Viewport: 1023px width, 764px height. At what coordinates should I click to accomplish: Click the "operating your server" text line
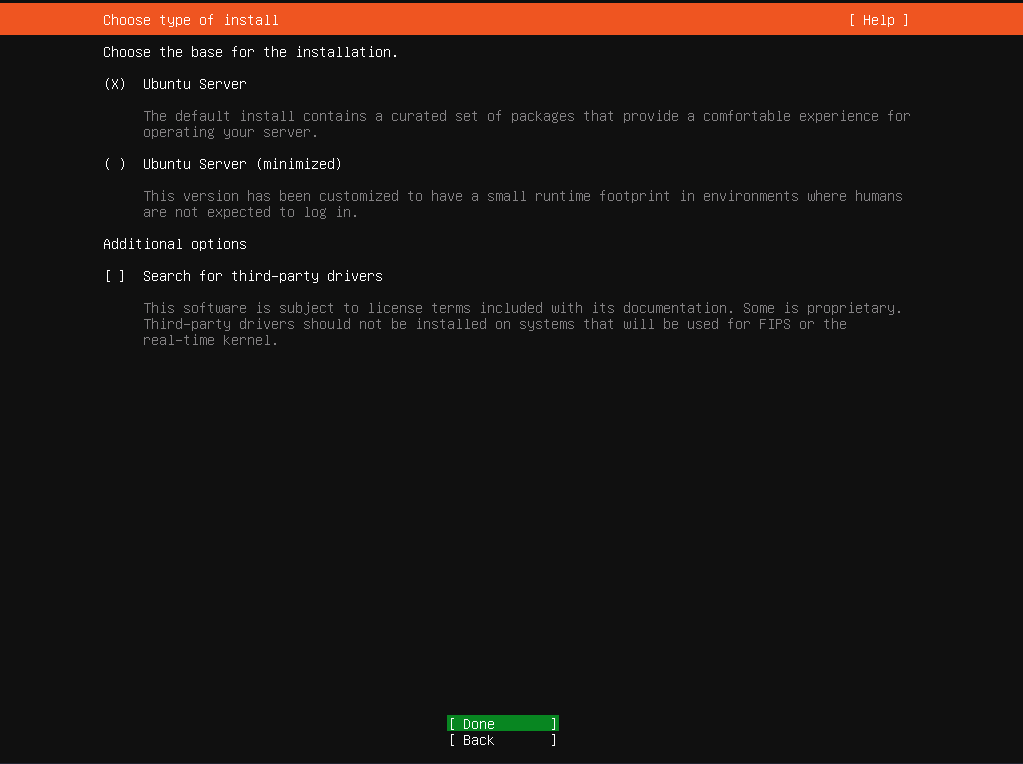click(x=230, y=132)
